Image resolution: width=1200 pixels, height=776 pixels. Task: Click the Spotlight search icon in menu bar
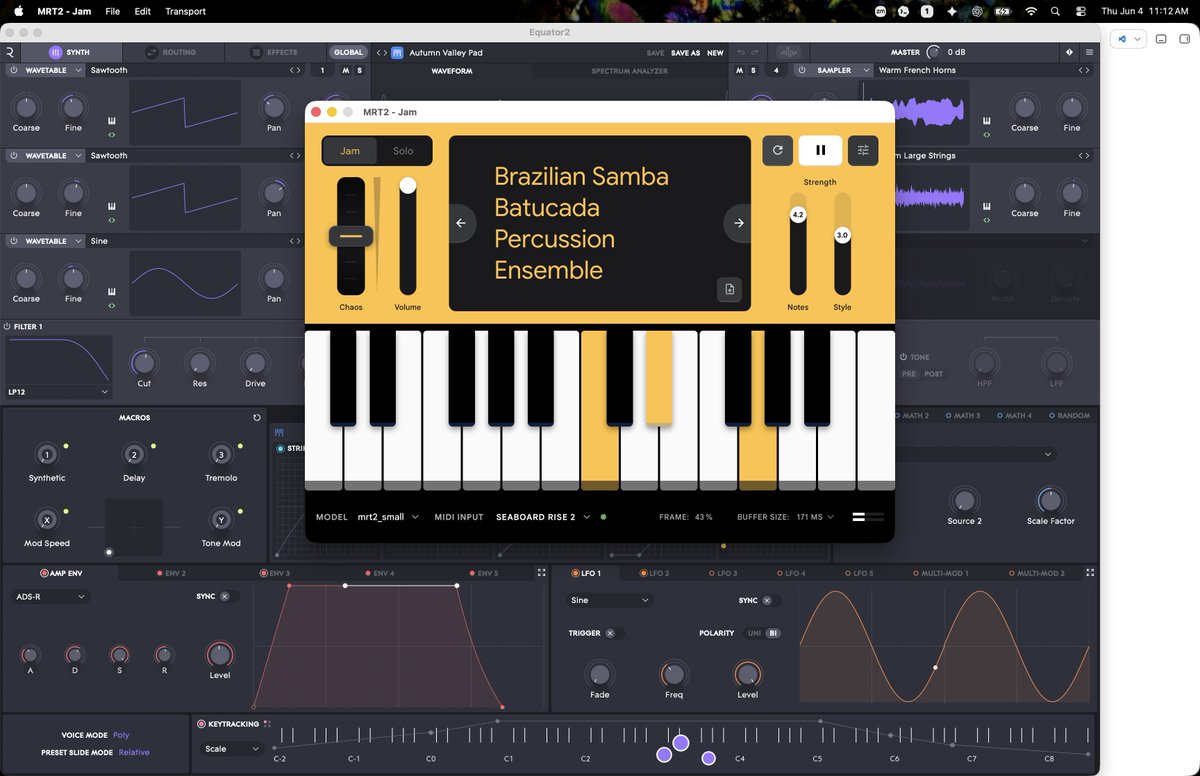(x=1056, y=11)
